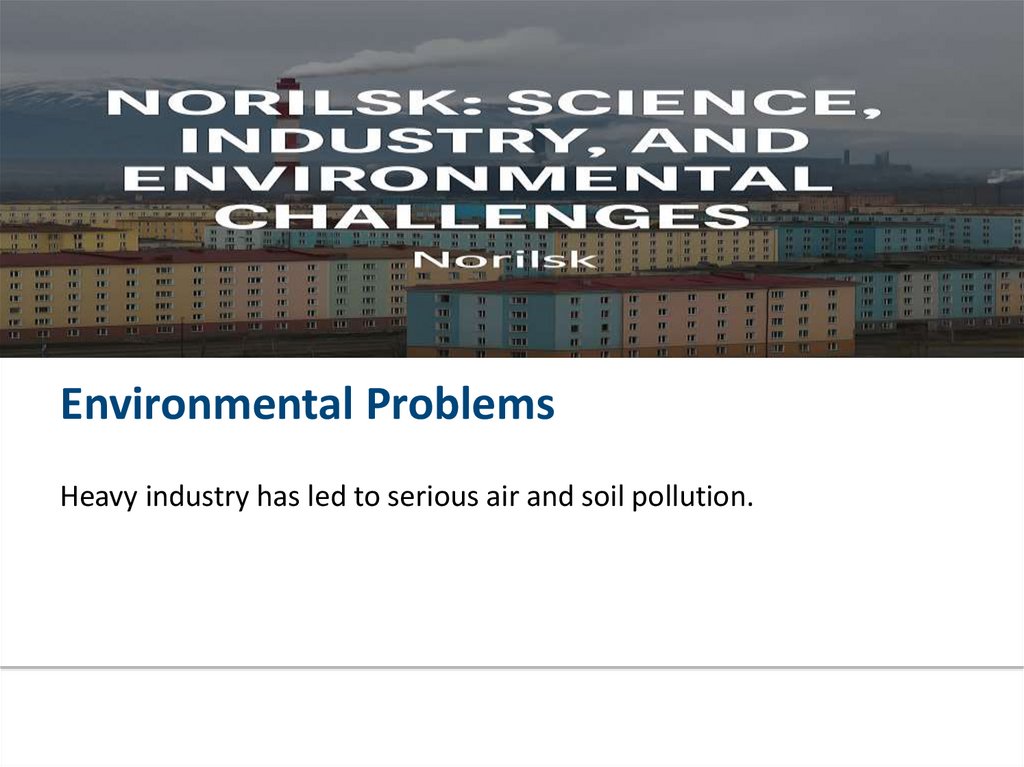This screenshot has width=1024, height=767.
Task: Click the empty footer area below the divider
Action: tap(512, 717)
